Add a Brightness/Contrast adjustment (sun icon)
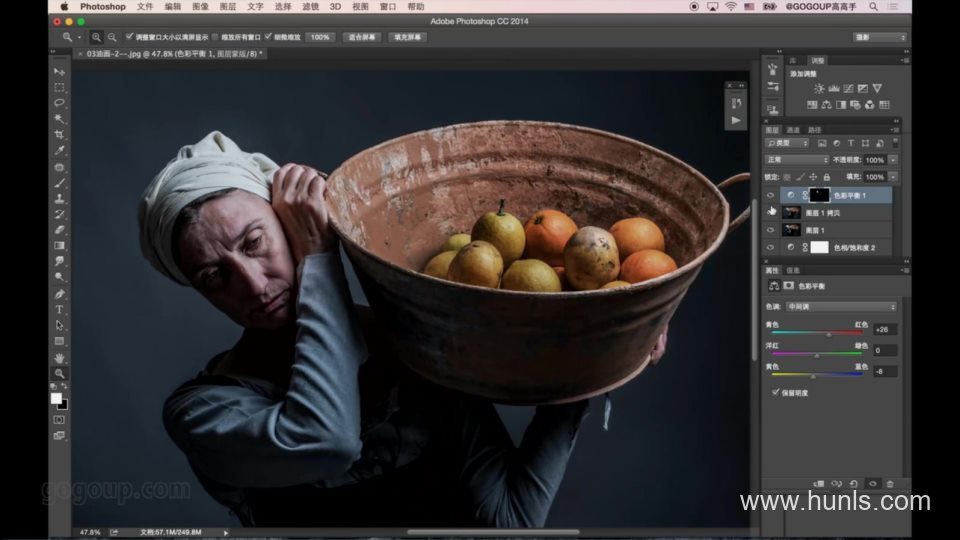960x540 pixels. (x=819, y=89)
